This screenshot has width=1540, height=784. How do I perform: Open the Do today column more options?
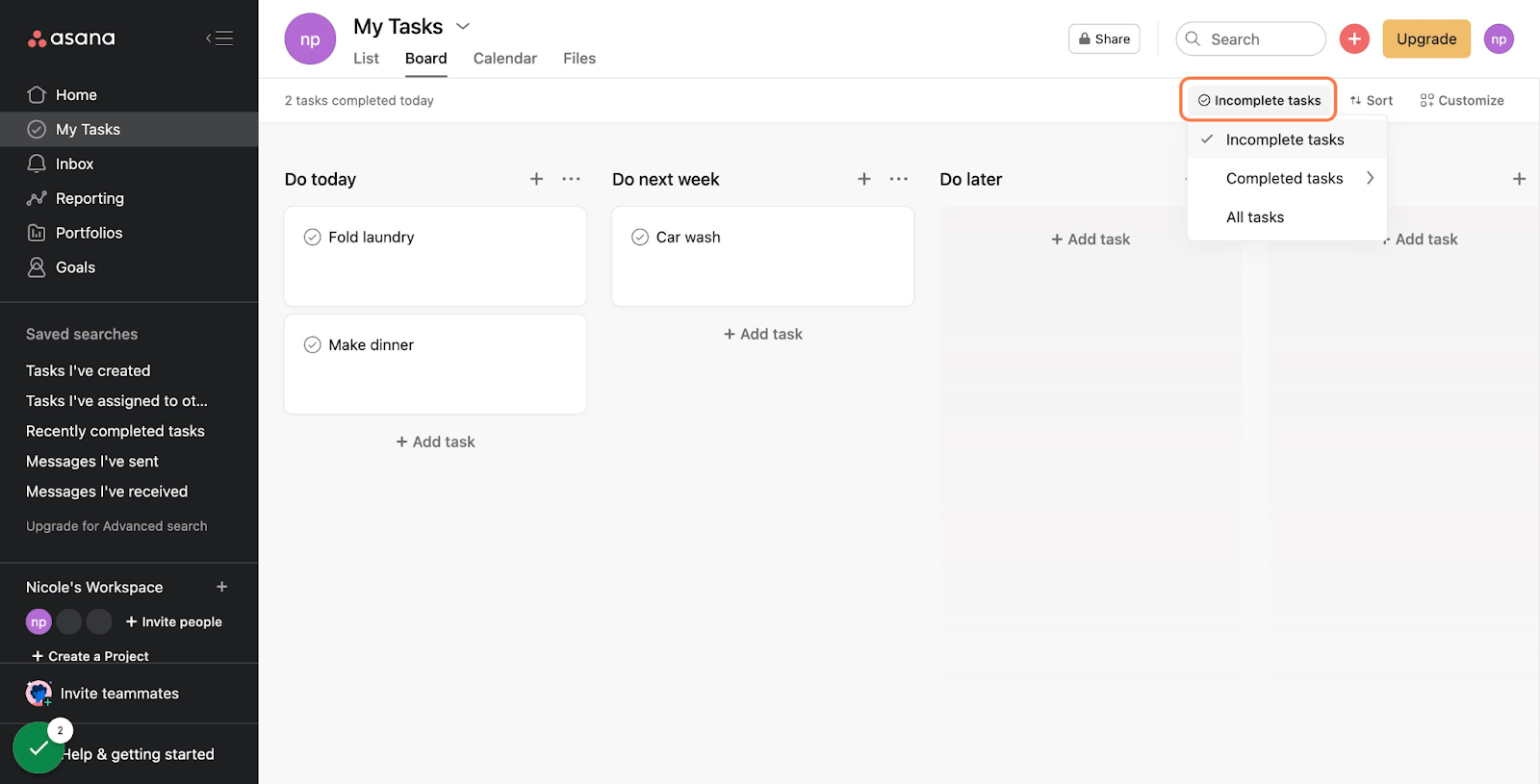coord(571,179)
